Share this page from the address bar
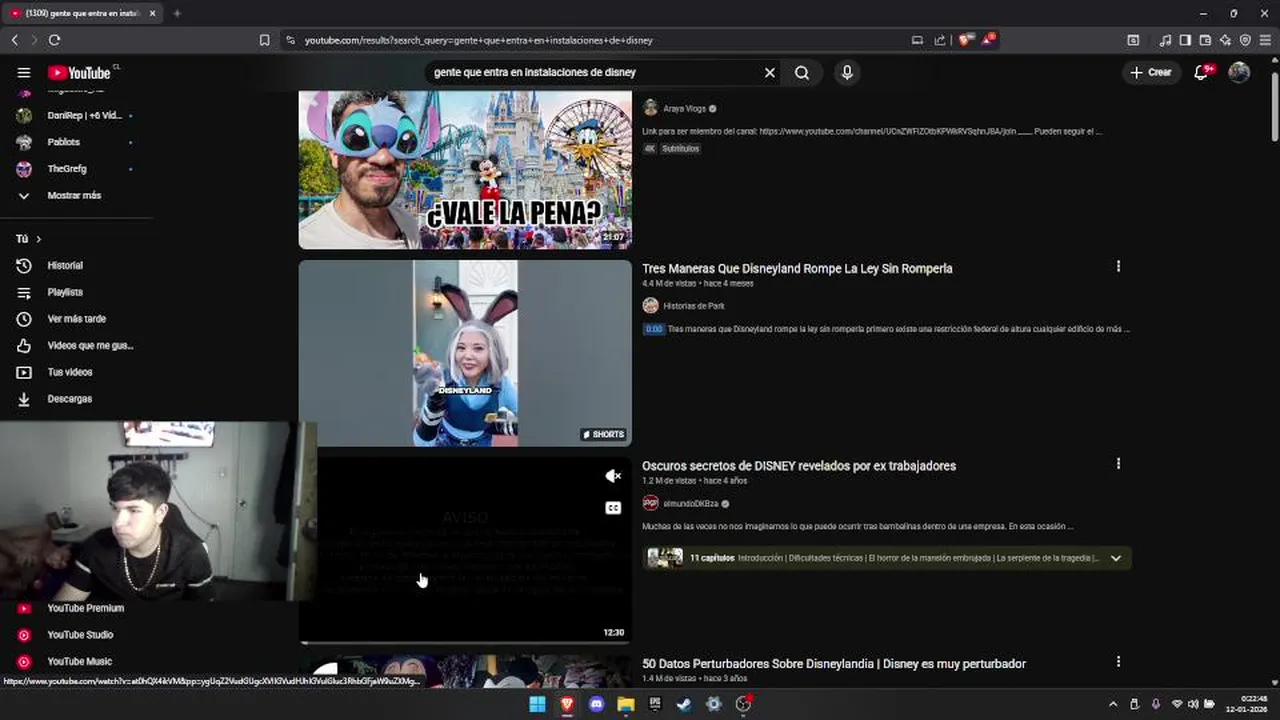Image resolution: width=1280 pixels, height=720 pixels. click(x=940, y=40)
